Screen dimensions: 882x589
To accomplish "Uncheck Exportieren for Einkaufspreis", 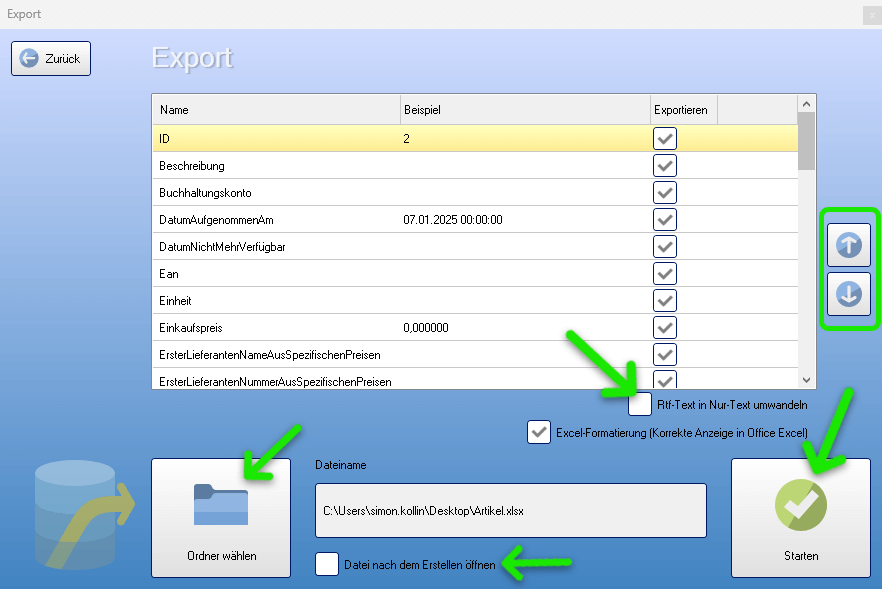I will (665, 327).
